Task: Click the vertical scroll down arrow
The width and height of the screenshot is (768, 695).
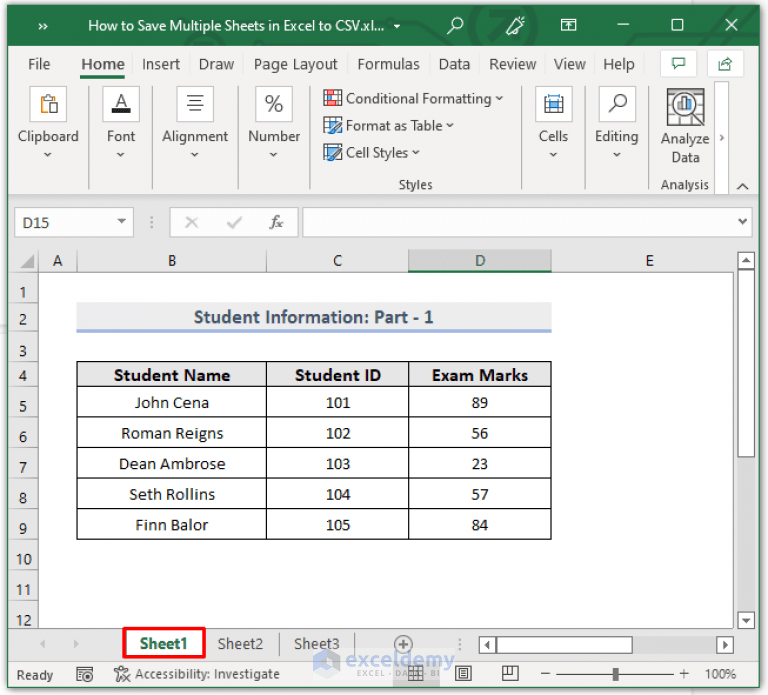Action: [x=746, y=621]
